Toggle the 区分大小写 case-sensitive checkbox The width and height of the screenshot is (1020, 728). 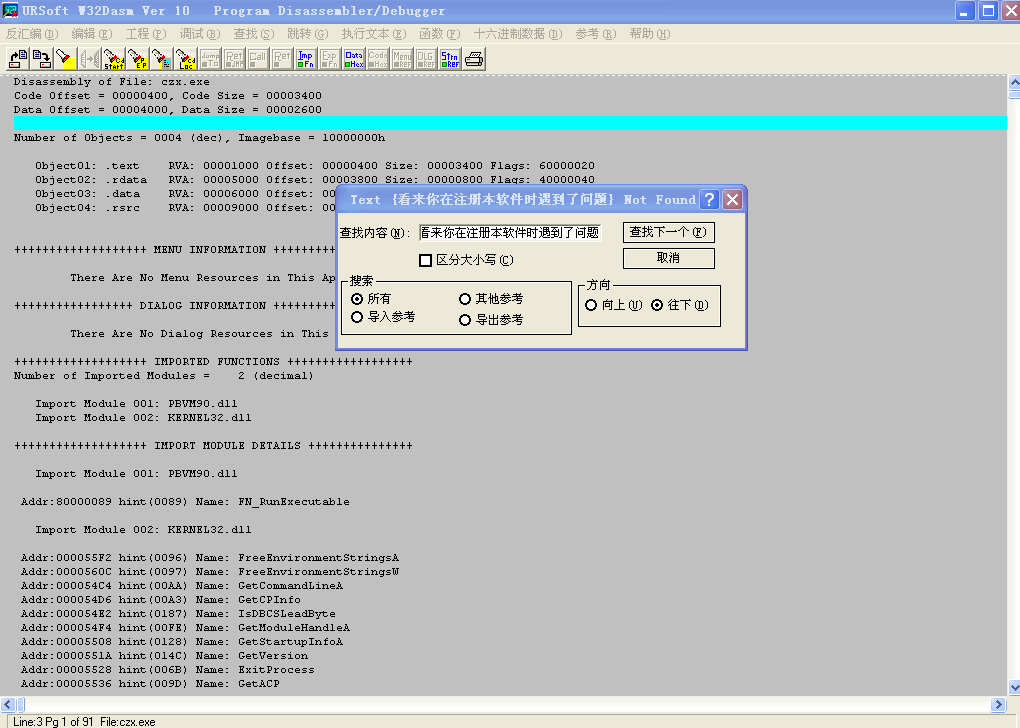(425, 260)
